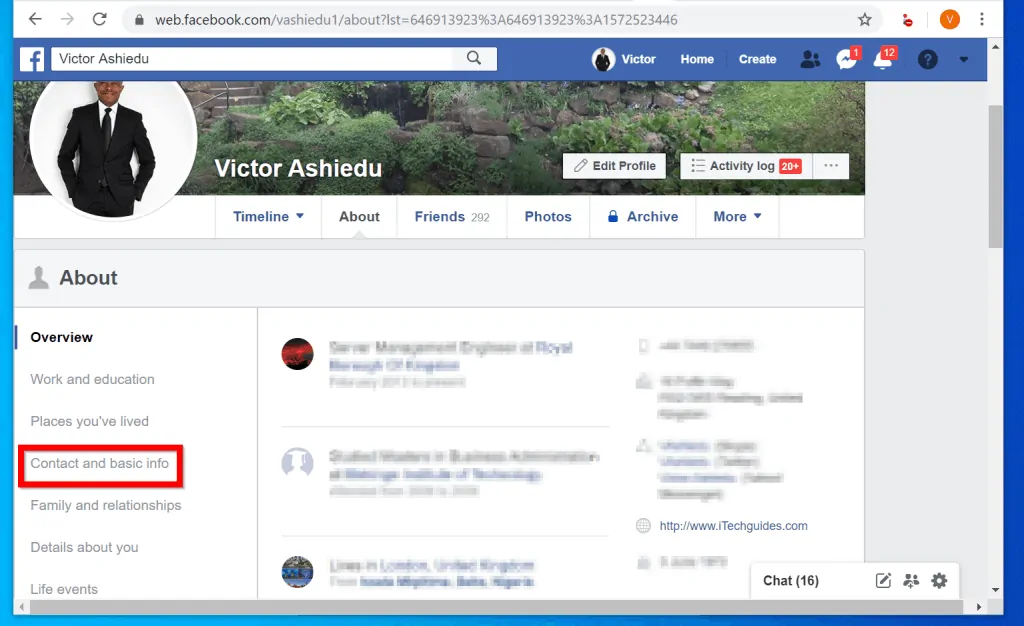1024x626 pixels.
Task: Click the red workplace logo thumbnail
Action: pyautogui.click(x=297, y=354)
